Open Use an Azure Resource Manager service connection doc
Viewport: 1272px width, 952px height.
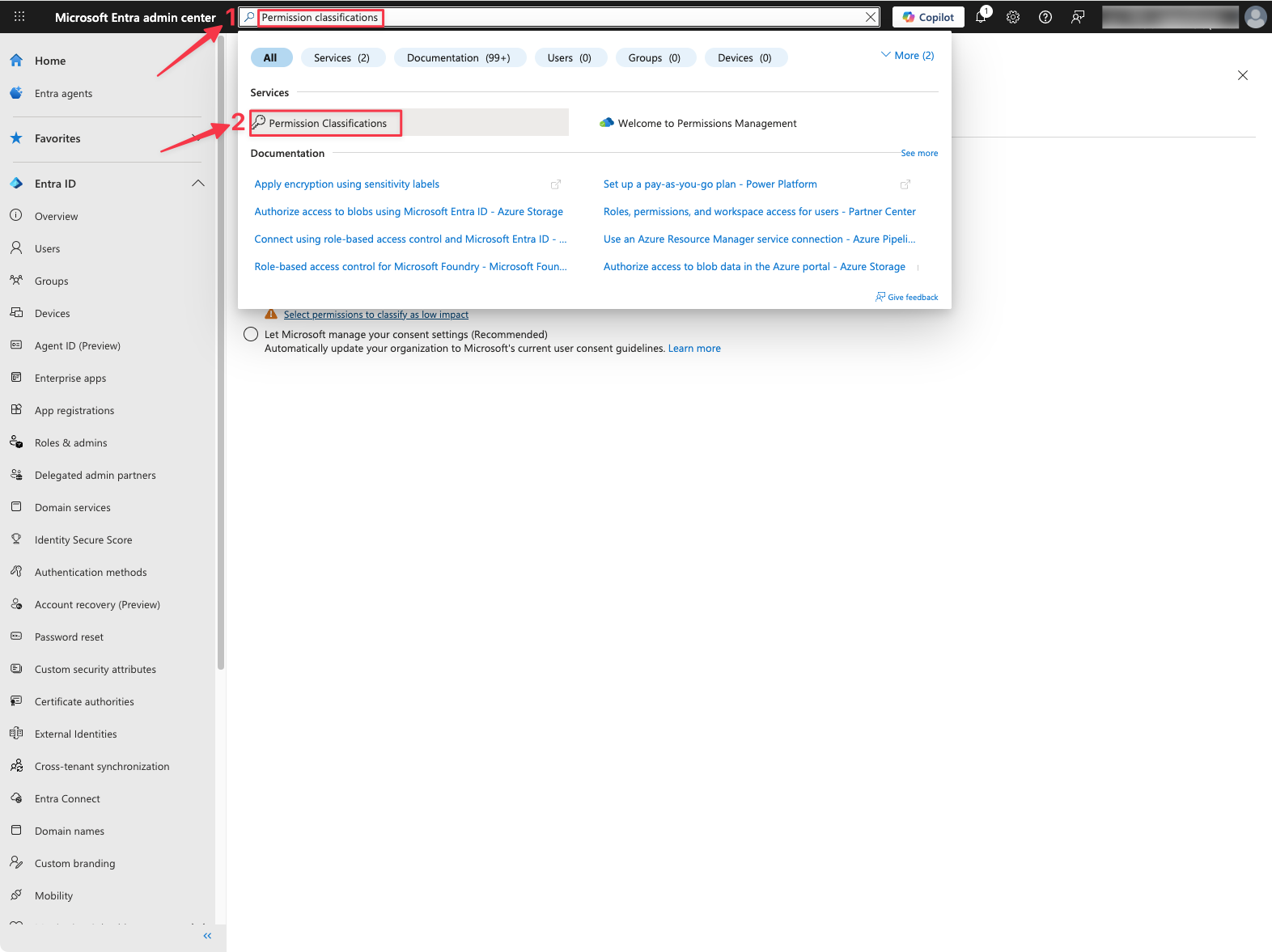click(x=760, y=239)
